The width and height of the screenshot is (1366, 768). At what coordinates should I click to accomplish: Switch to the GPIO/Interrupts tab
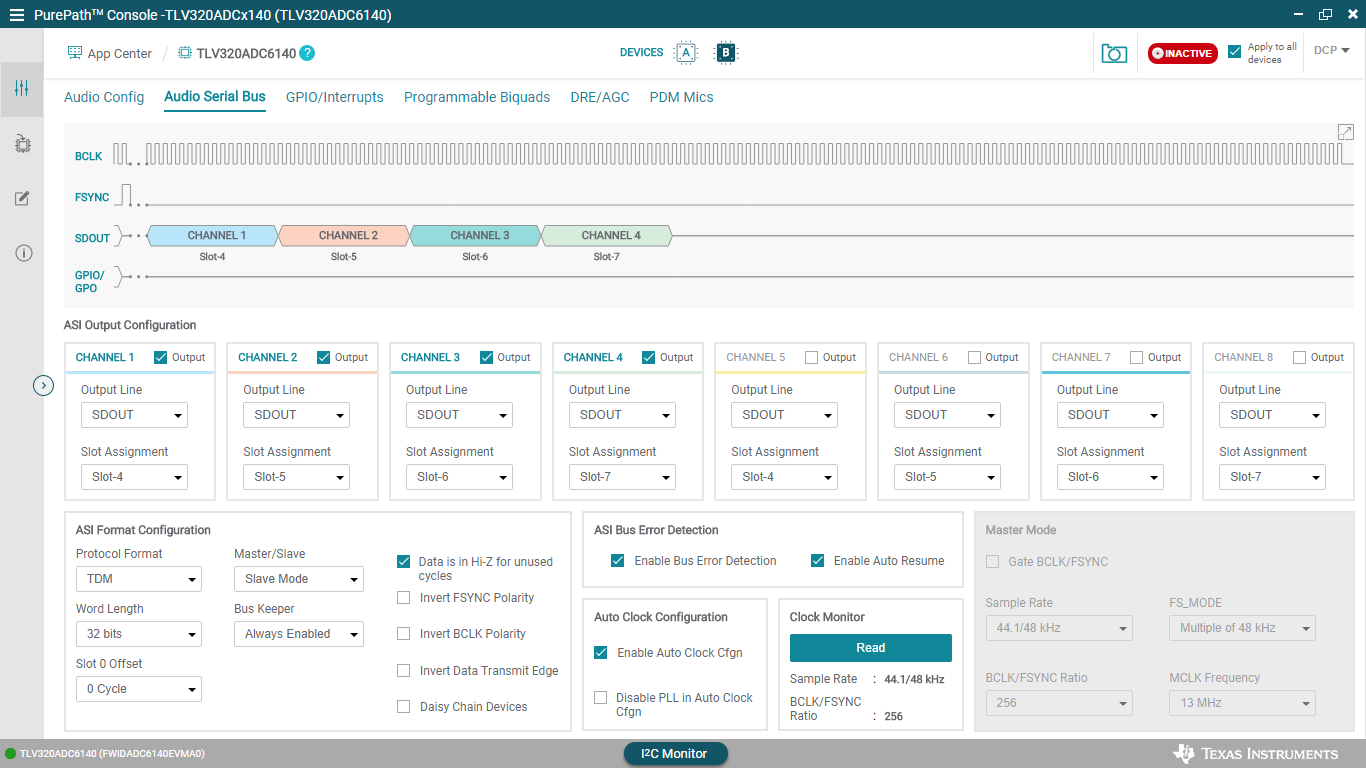tap(334, 97)
